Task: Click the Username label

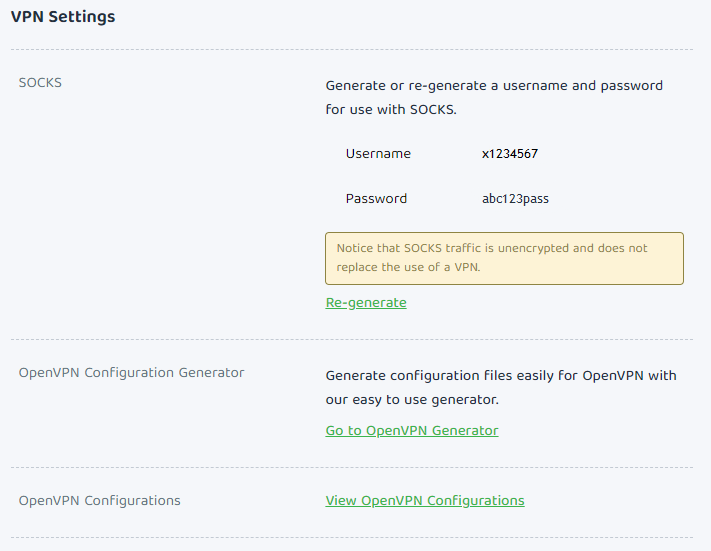Action: click(378, 154)
